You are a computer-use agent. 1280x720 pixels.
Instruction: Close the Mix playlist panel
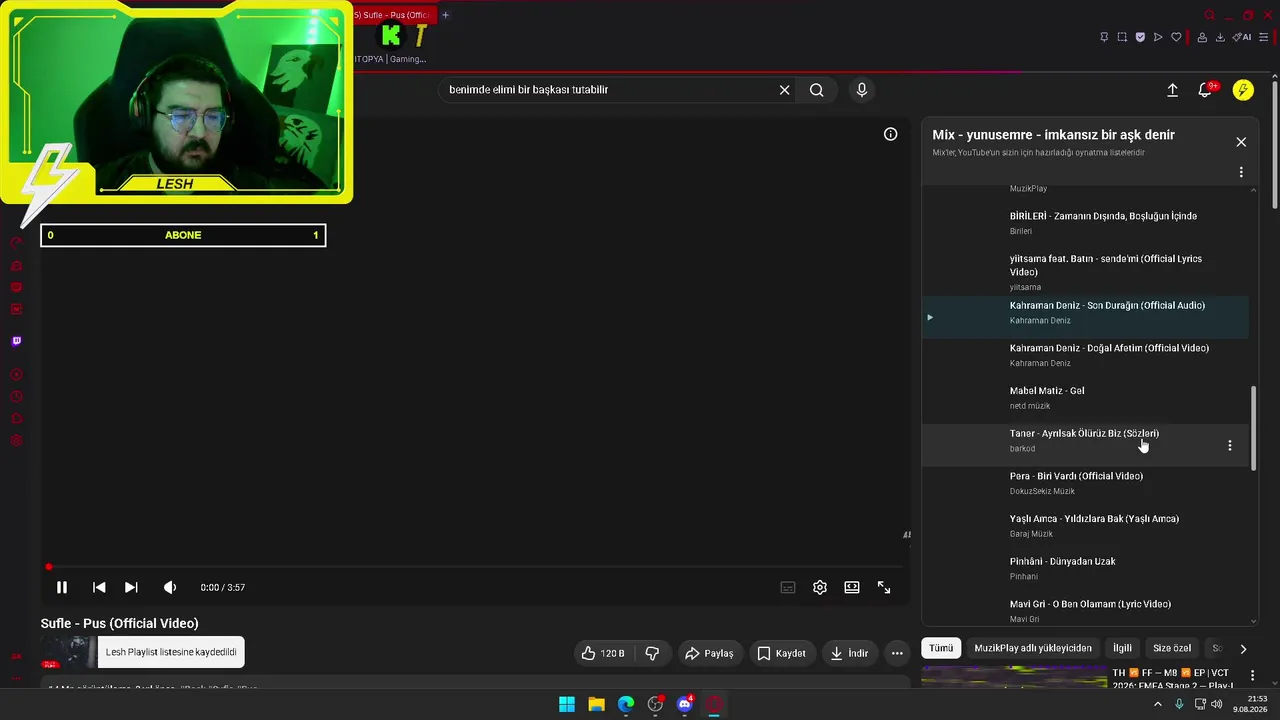click(1241, 142)
